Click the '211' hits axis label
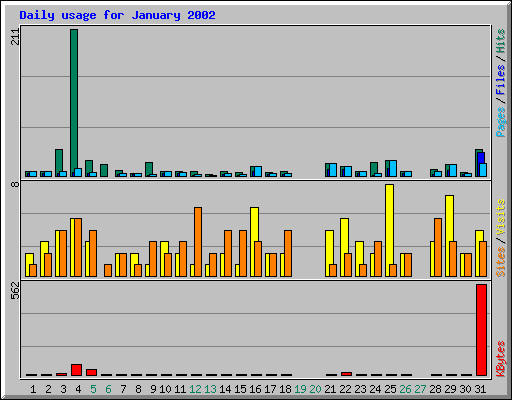512x400 pixels. 15,37
